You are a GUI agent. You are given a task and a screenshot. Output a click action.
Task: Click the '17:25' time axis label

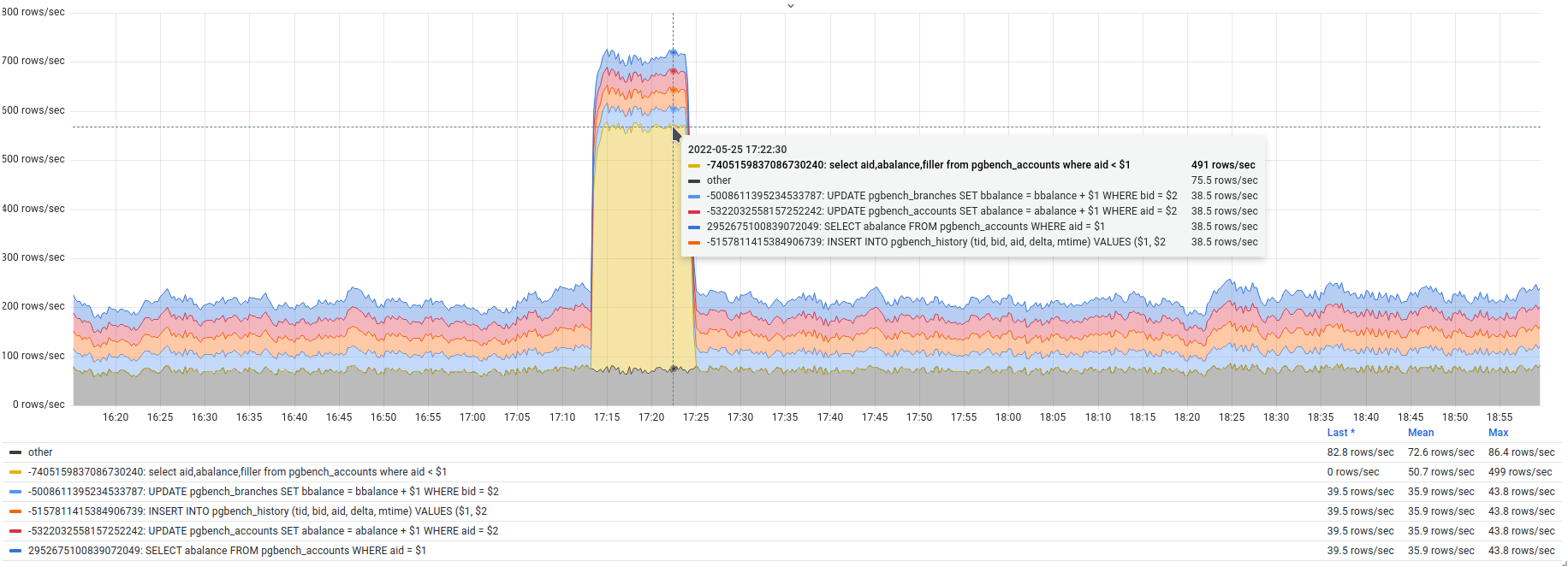tap(696, 417)
